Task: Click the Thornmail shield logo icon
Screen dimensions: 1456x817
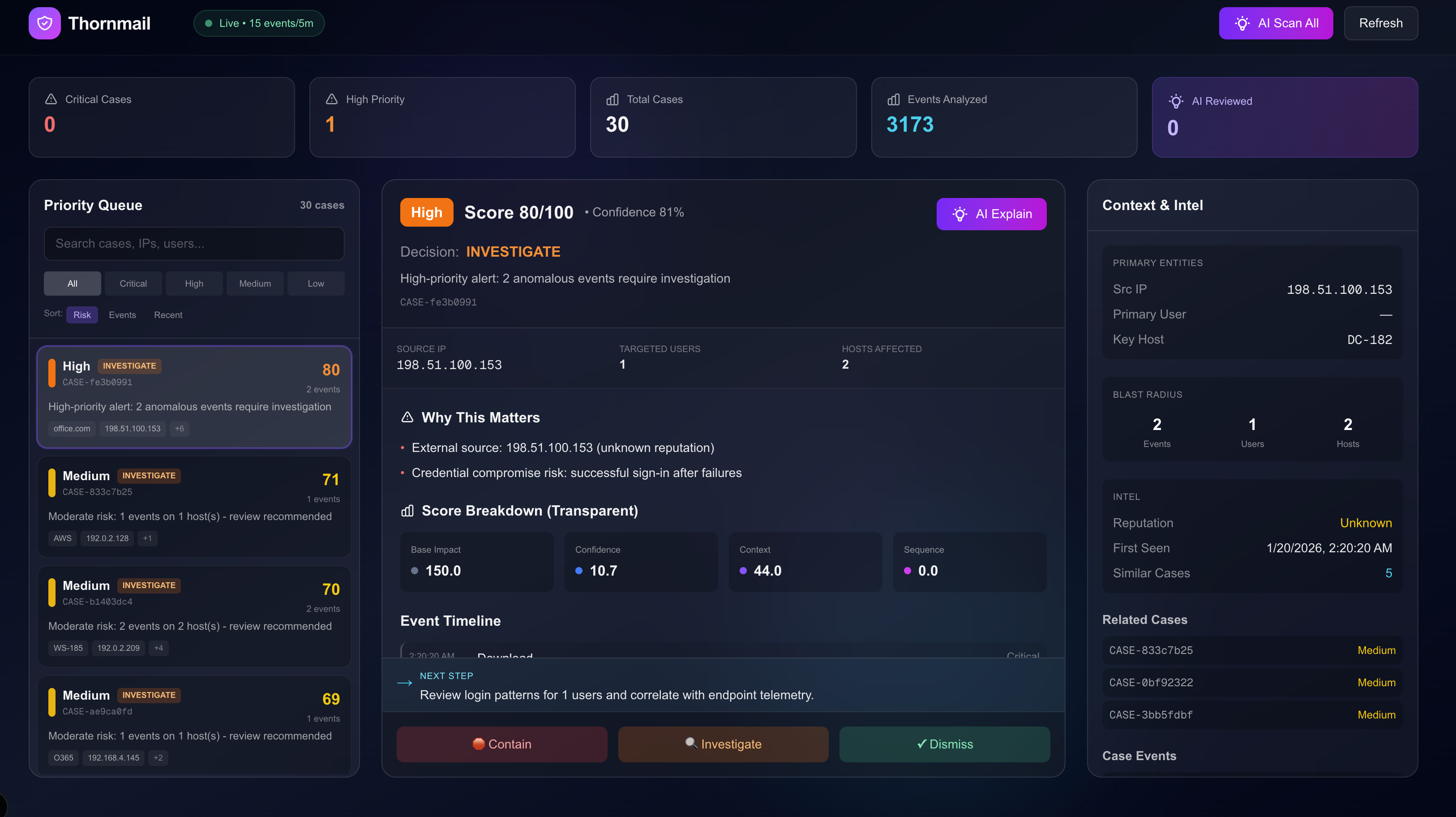Action: point(45,23)
